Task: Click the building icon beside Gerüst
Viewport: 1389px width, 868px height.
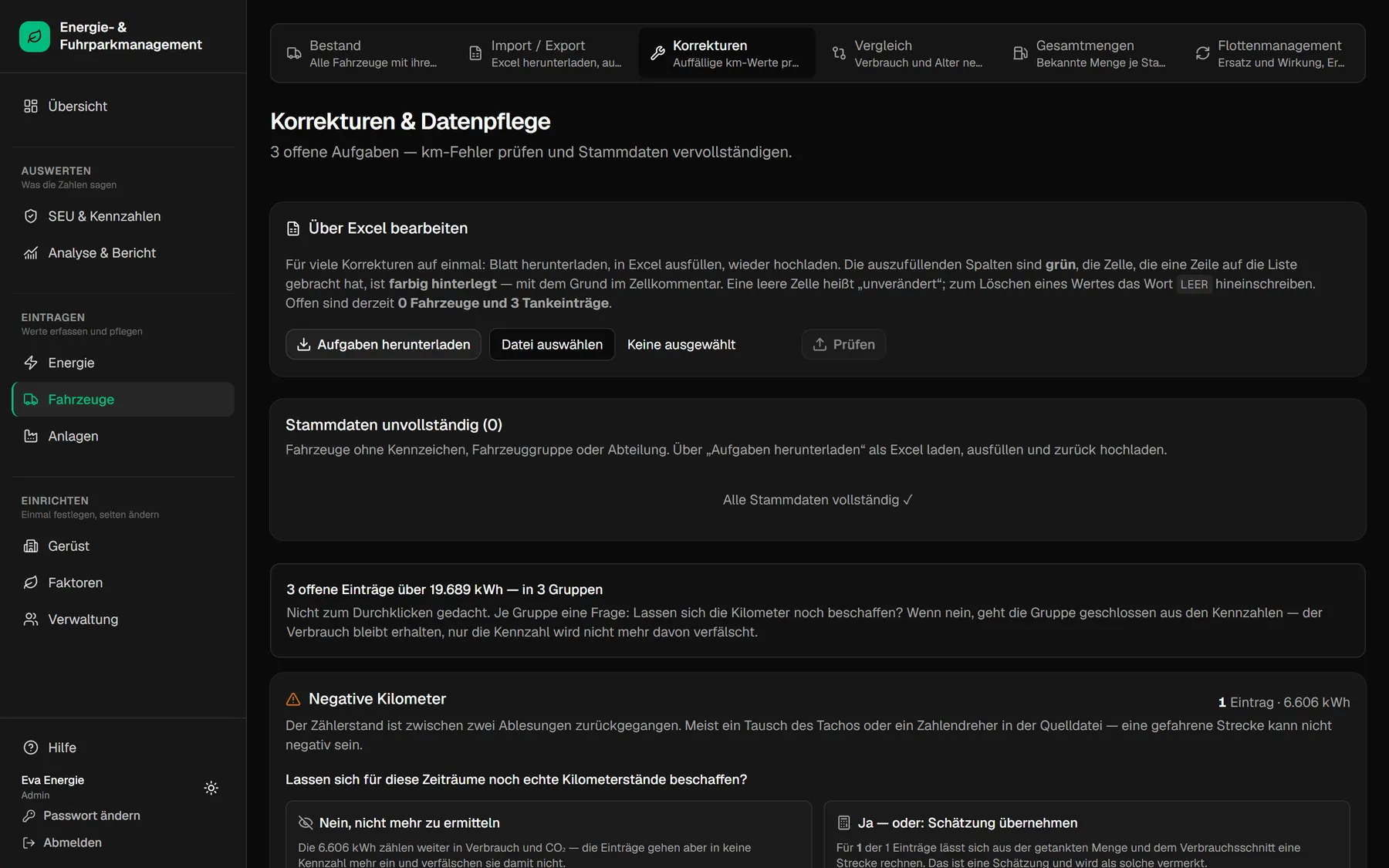Action: (31, 546)
